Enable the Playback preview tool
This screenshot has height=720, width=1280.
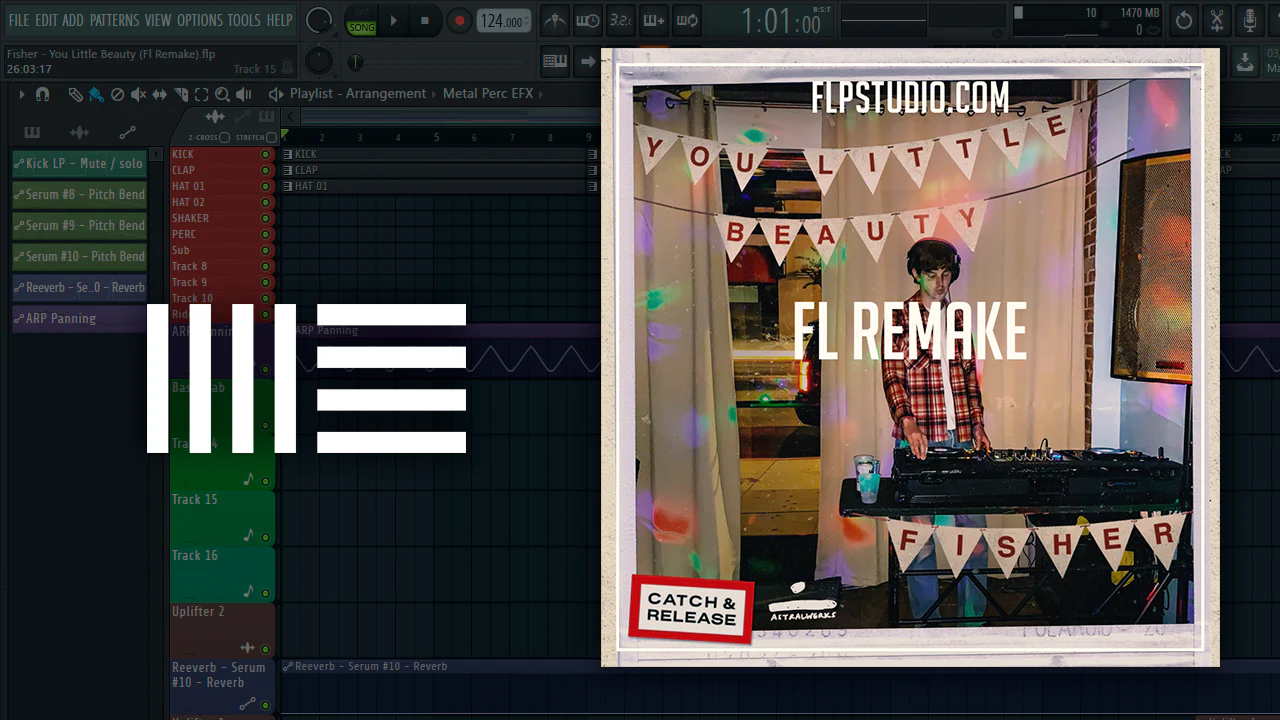pos(244,93)
